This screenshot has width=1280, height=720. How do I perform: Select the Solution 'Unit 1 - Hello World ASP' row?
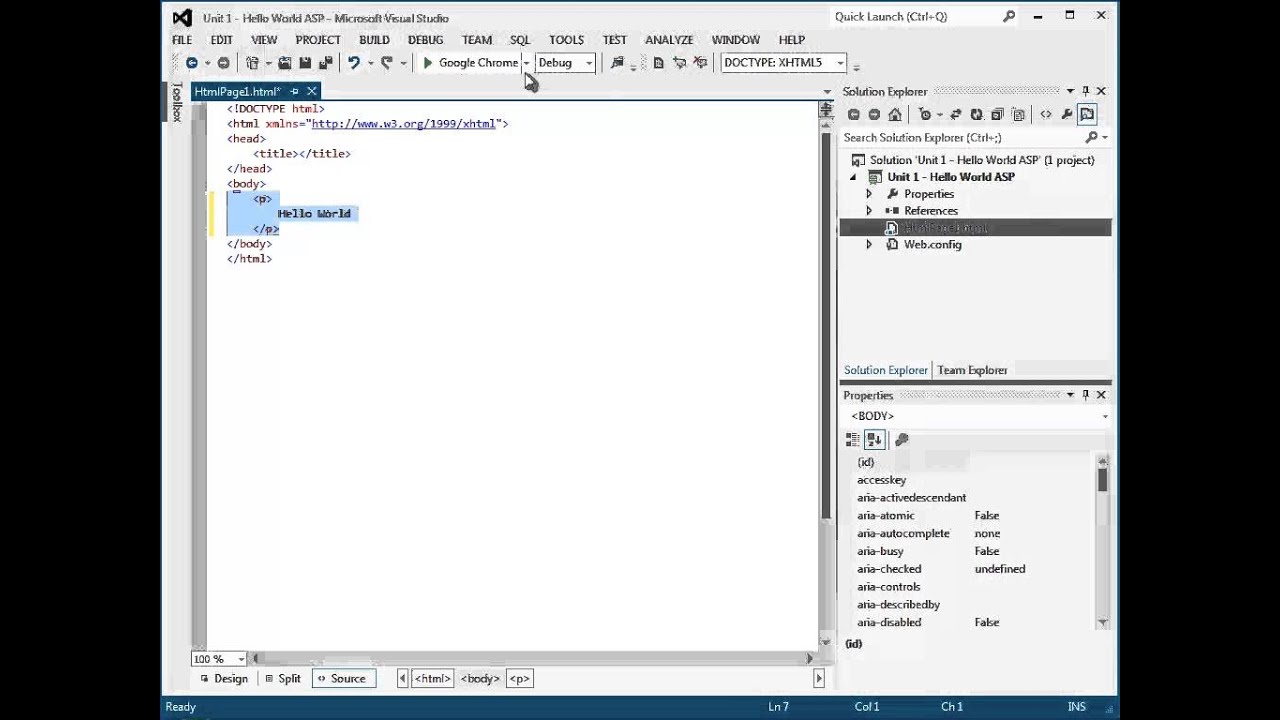pyautogui.click(x=975, y=160)
